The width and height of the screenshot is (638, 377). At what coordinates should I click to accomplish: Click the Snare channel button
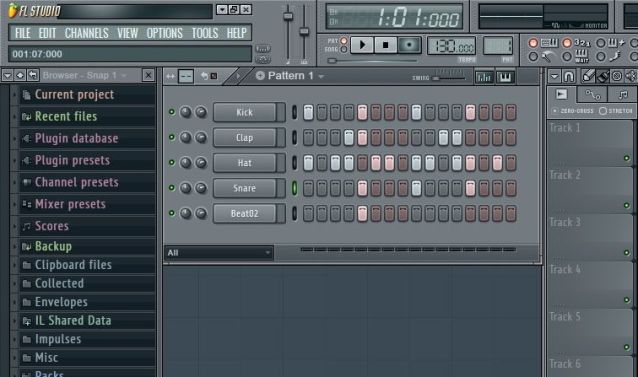click(x=245, y=188)
